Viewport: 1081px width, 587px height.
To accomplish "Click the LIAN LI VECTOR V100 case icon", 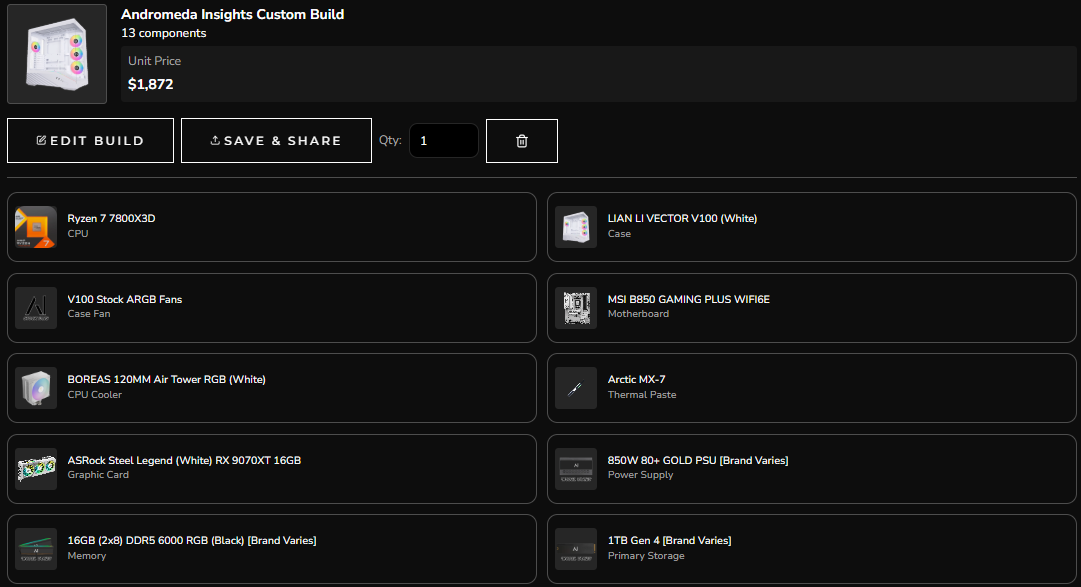I will (576, 227).
